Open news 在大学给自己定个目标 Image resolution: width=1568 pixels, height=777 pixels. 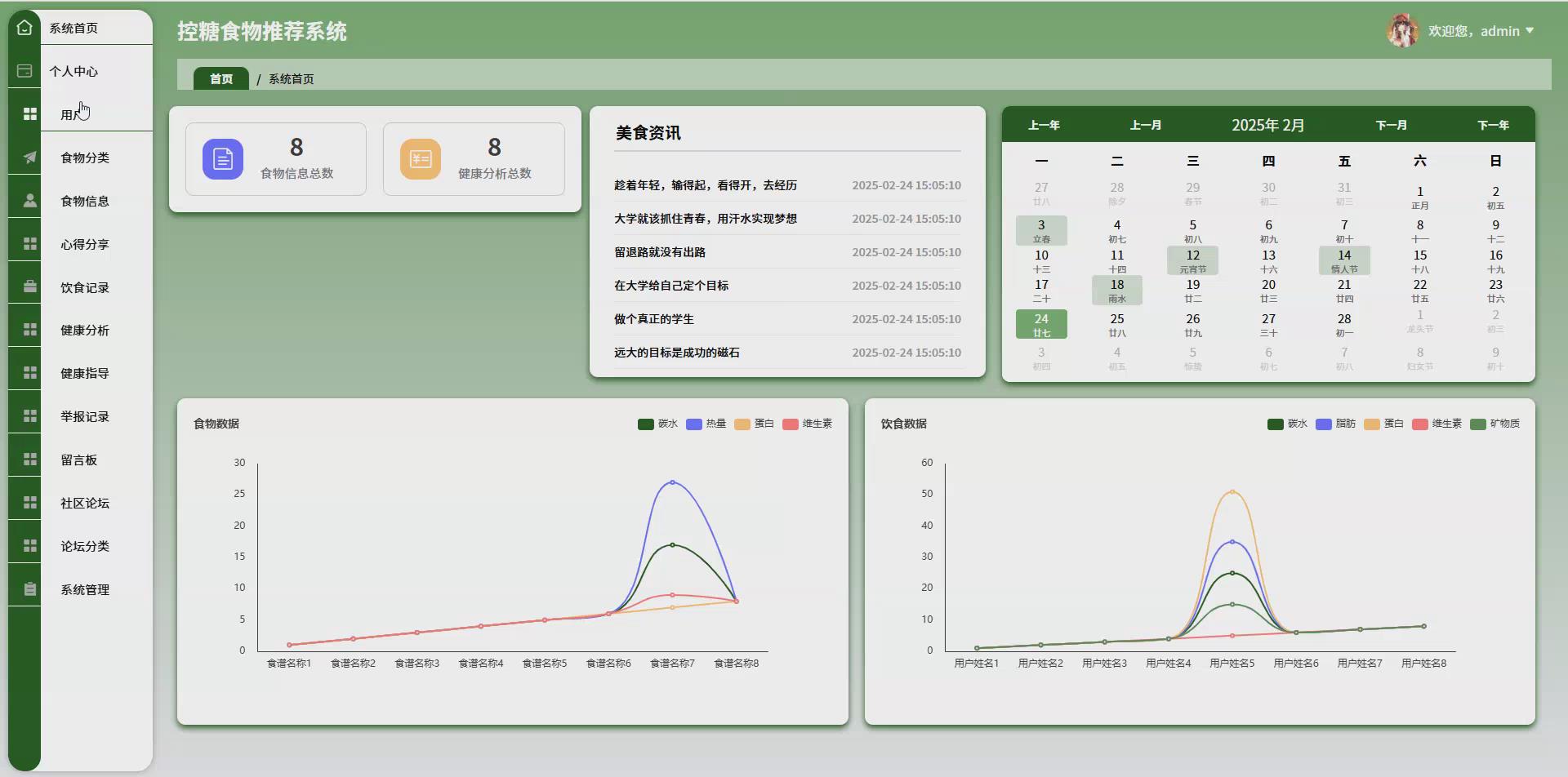pyautogui.click(x=671, y=286)
